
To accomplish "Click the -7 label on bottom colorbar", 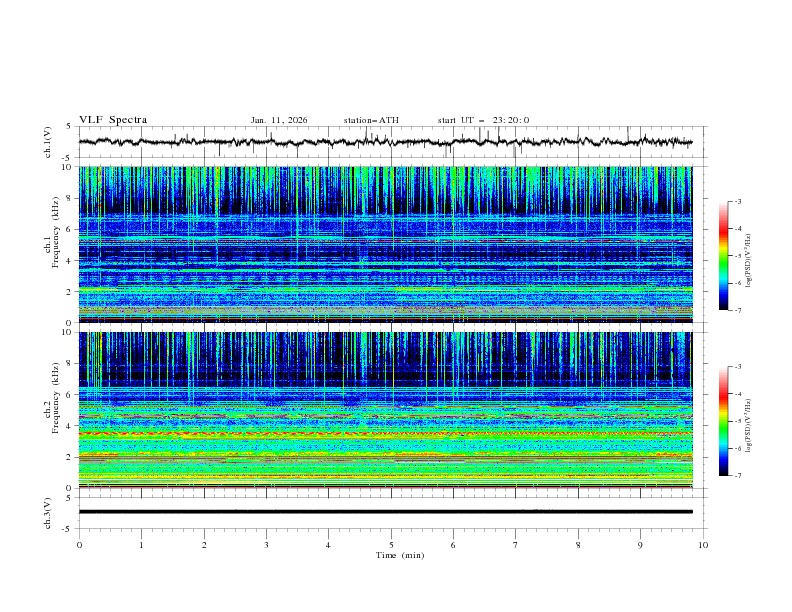I will [738, 476].
